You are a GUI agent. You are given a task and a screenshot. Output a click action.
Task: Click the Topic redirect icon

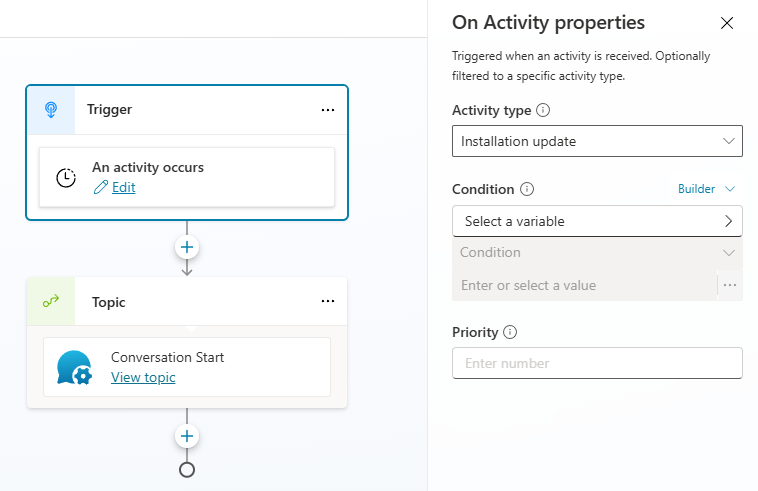coord(50,302)
